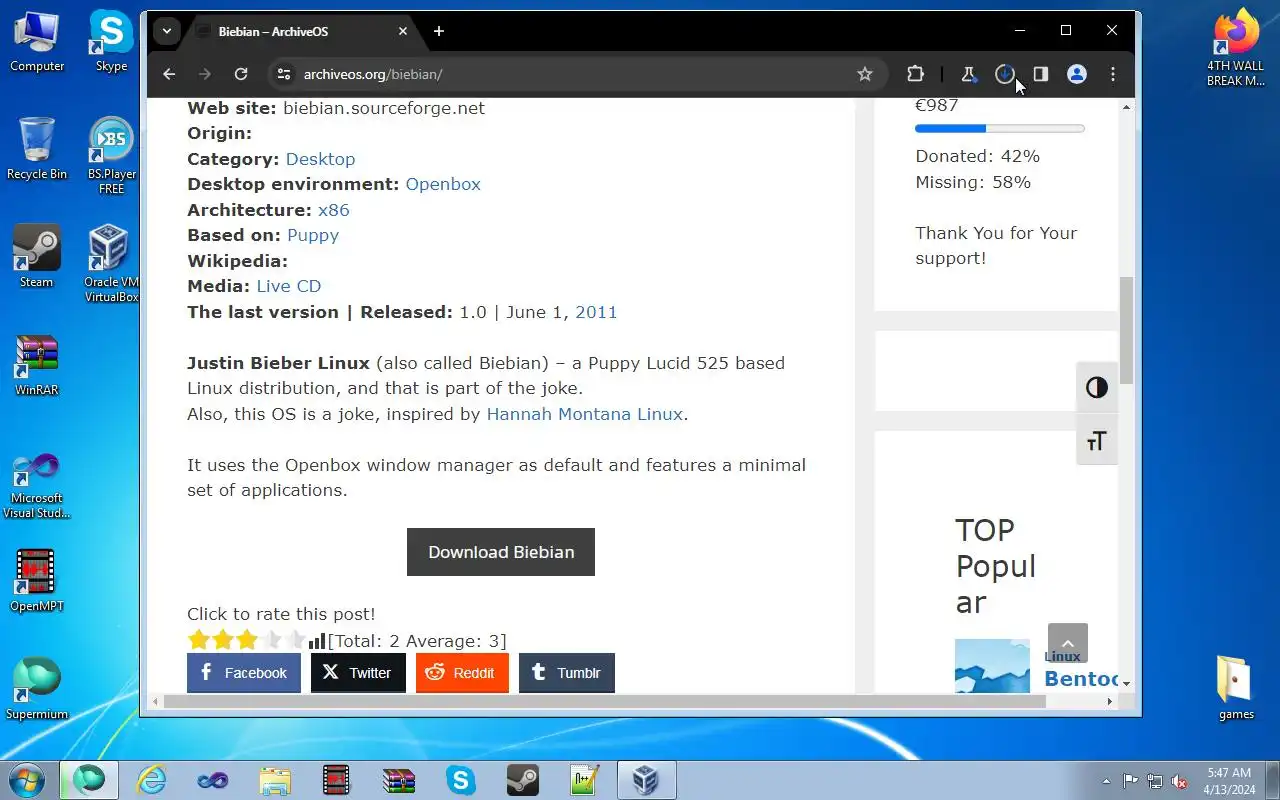Click the donation progress bar

pyautogui.click(x=1000, y=128)
